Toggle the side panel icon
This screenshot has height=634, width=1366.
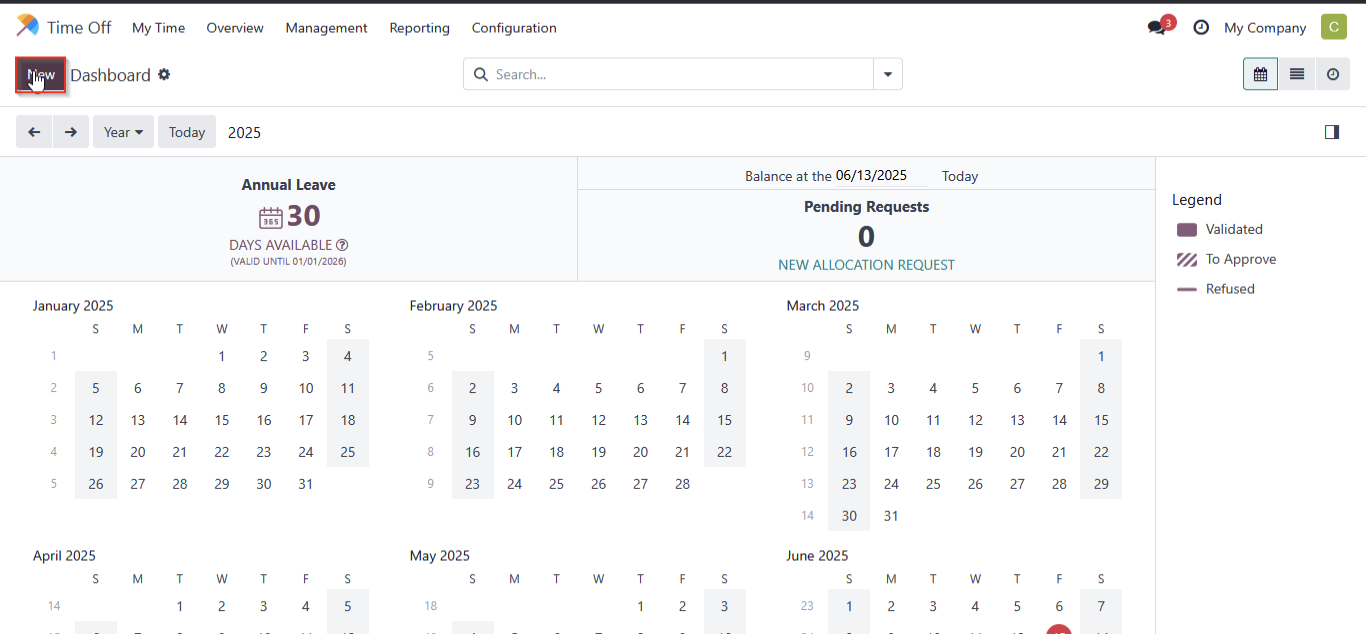1331,132
